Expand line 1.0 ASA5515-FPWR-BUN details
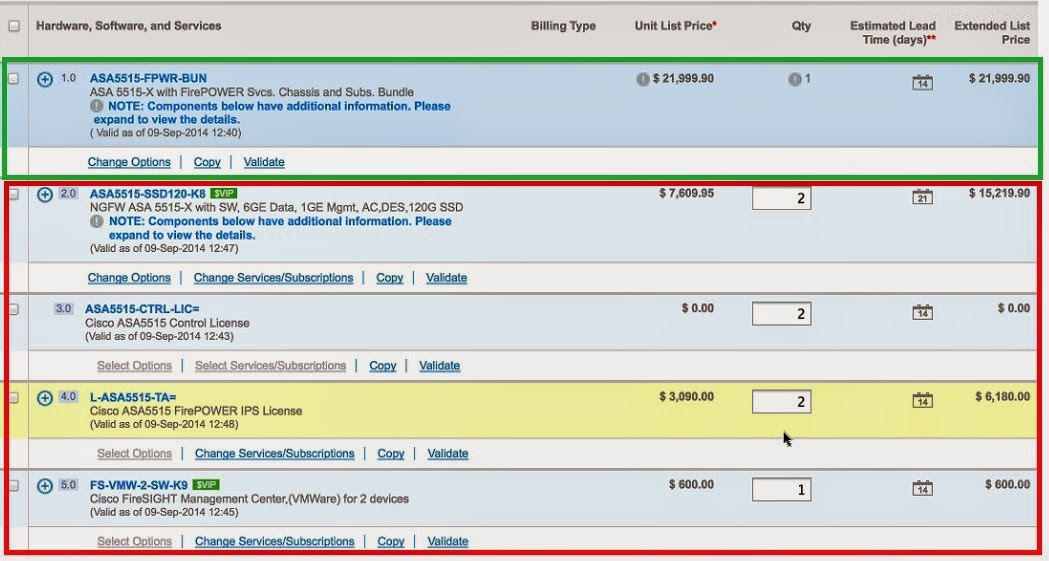This screenshot has width=1049, height=561. click(45, 80)
